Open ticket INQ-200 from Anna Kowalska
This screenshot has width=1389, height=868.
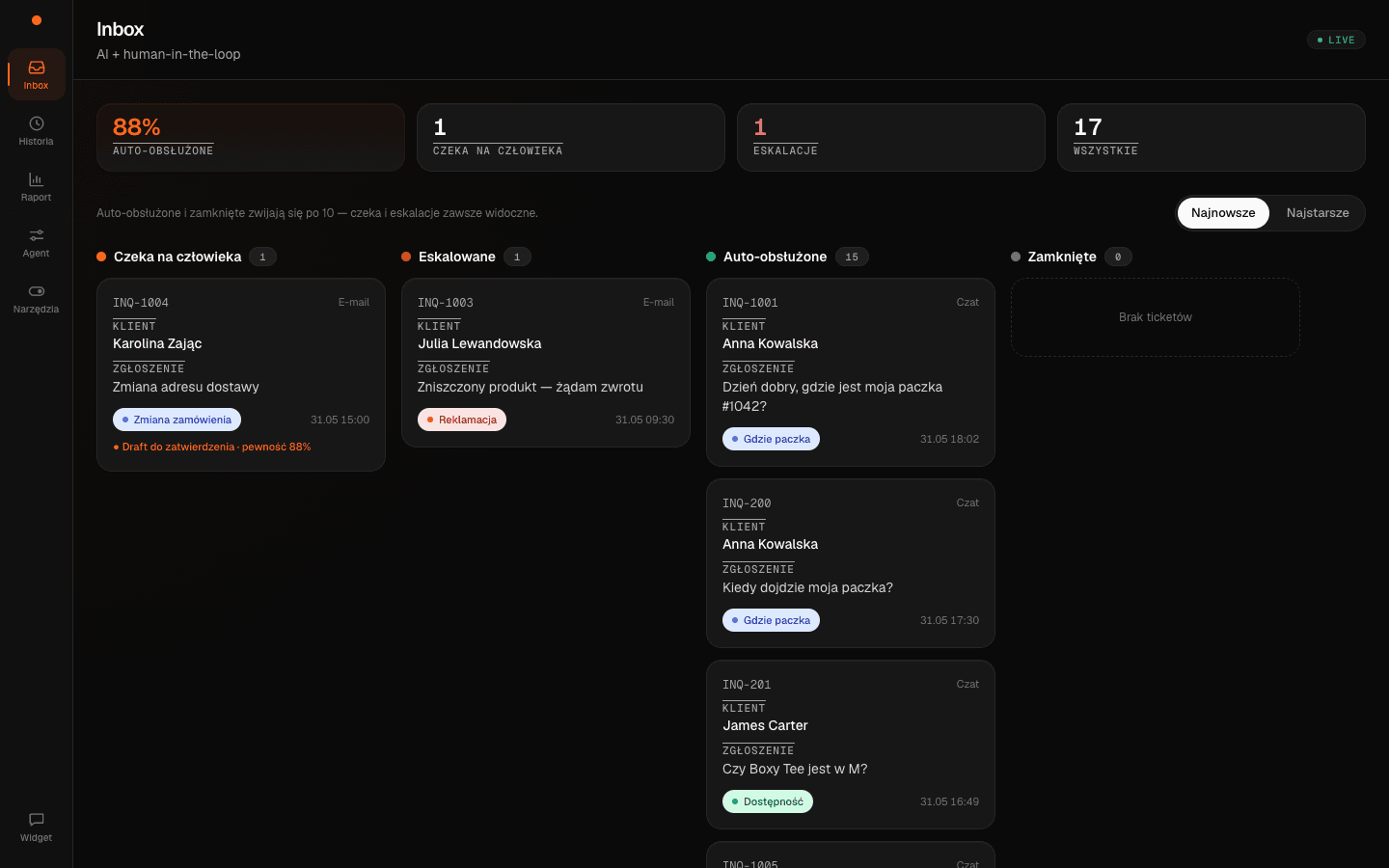coord(851,563)
